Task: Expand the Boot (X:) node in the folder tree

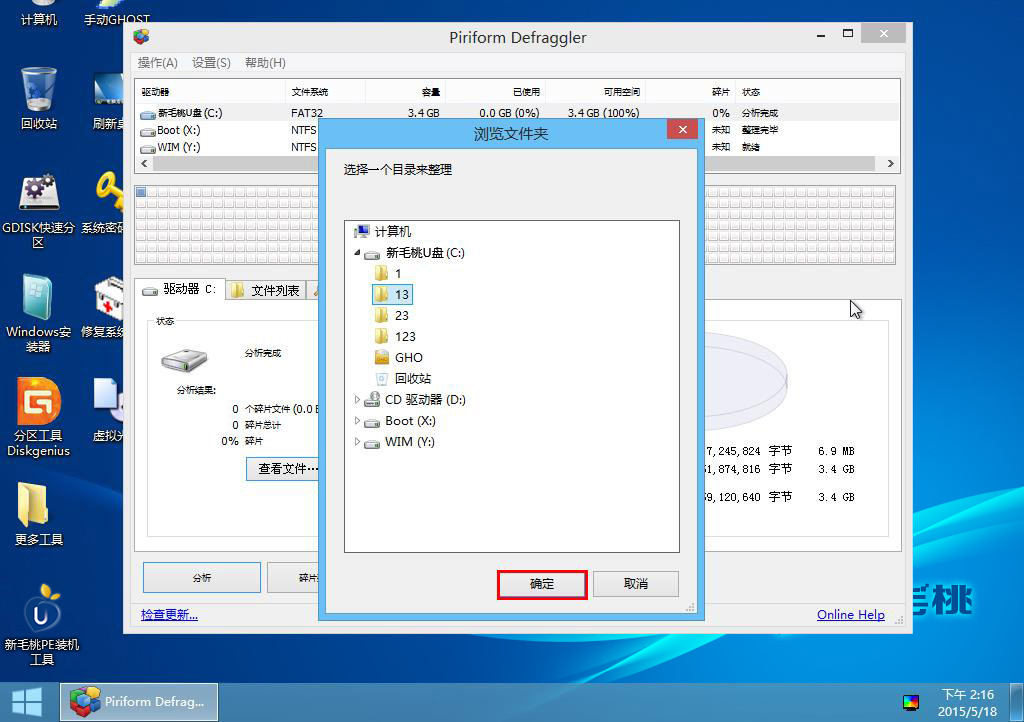Action: [357, 420]
